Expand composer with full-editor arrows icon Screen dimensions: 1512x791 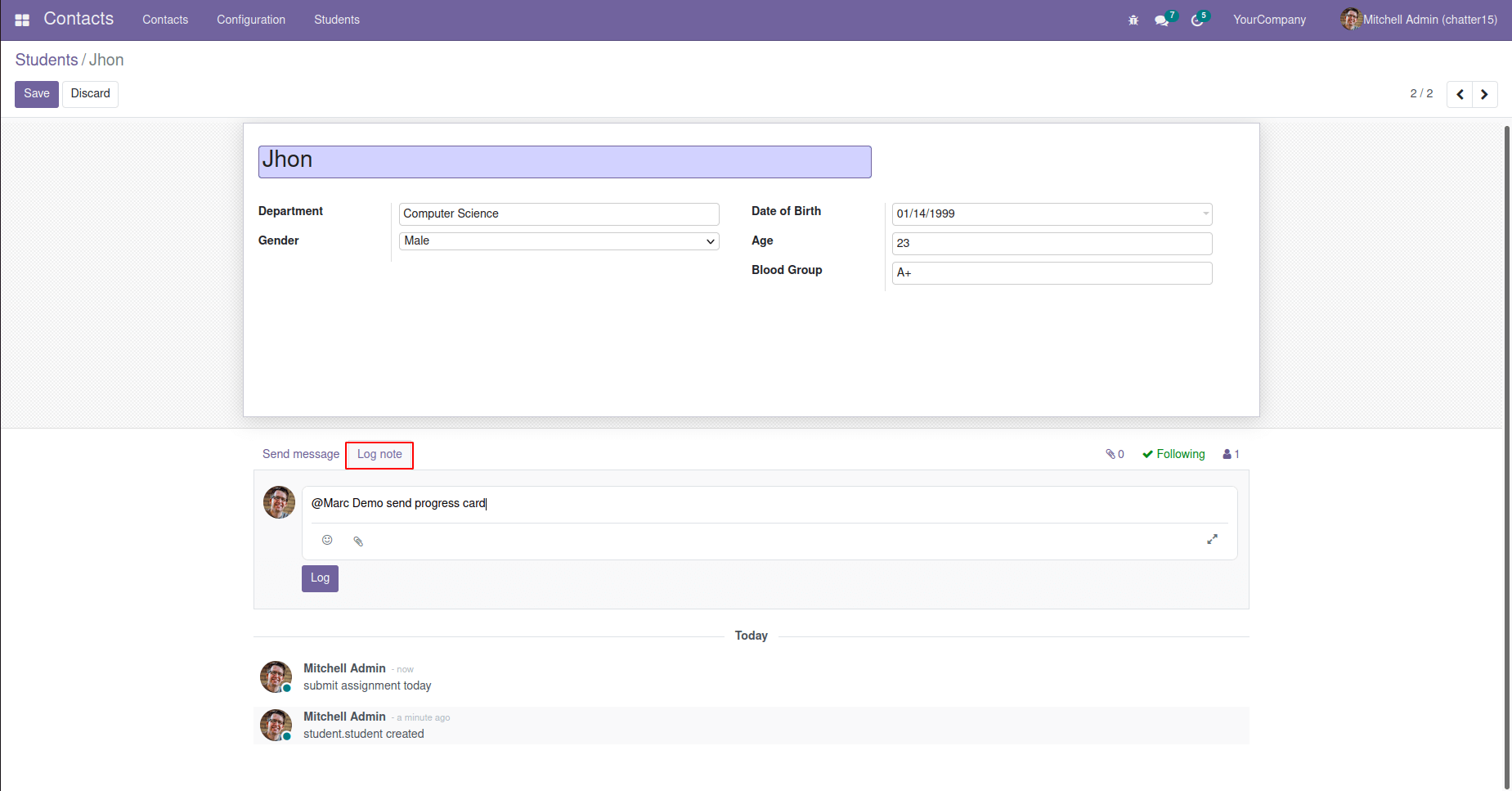coord(1212,539)
